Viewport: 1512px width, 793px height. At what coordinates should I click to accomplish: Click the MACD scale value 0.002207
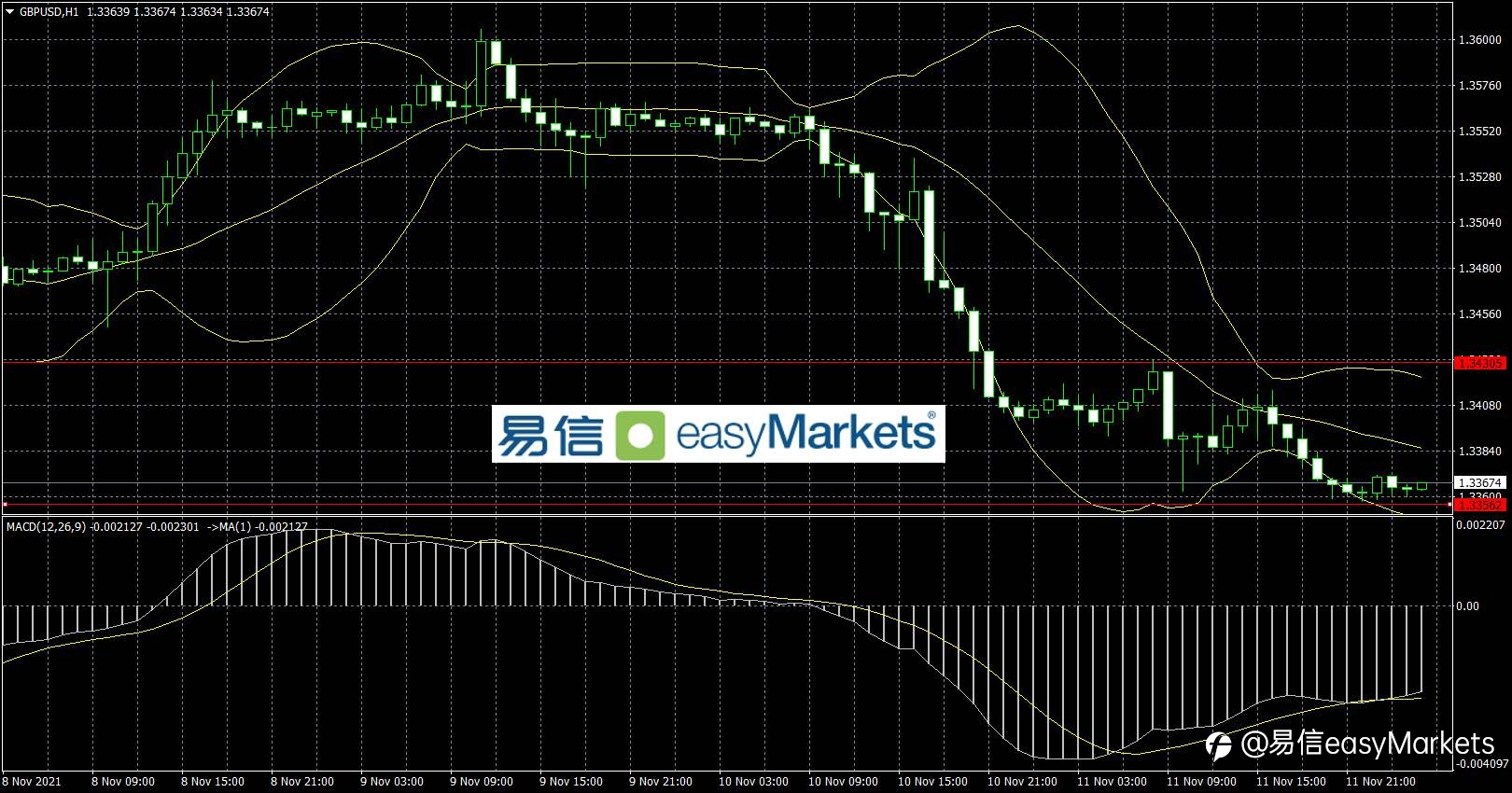click(x=1481, y=525)
